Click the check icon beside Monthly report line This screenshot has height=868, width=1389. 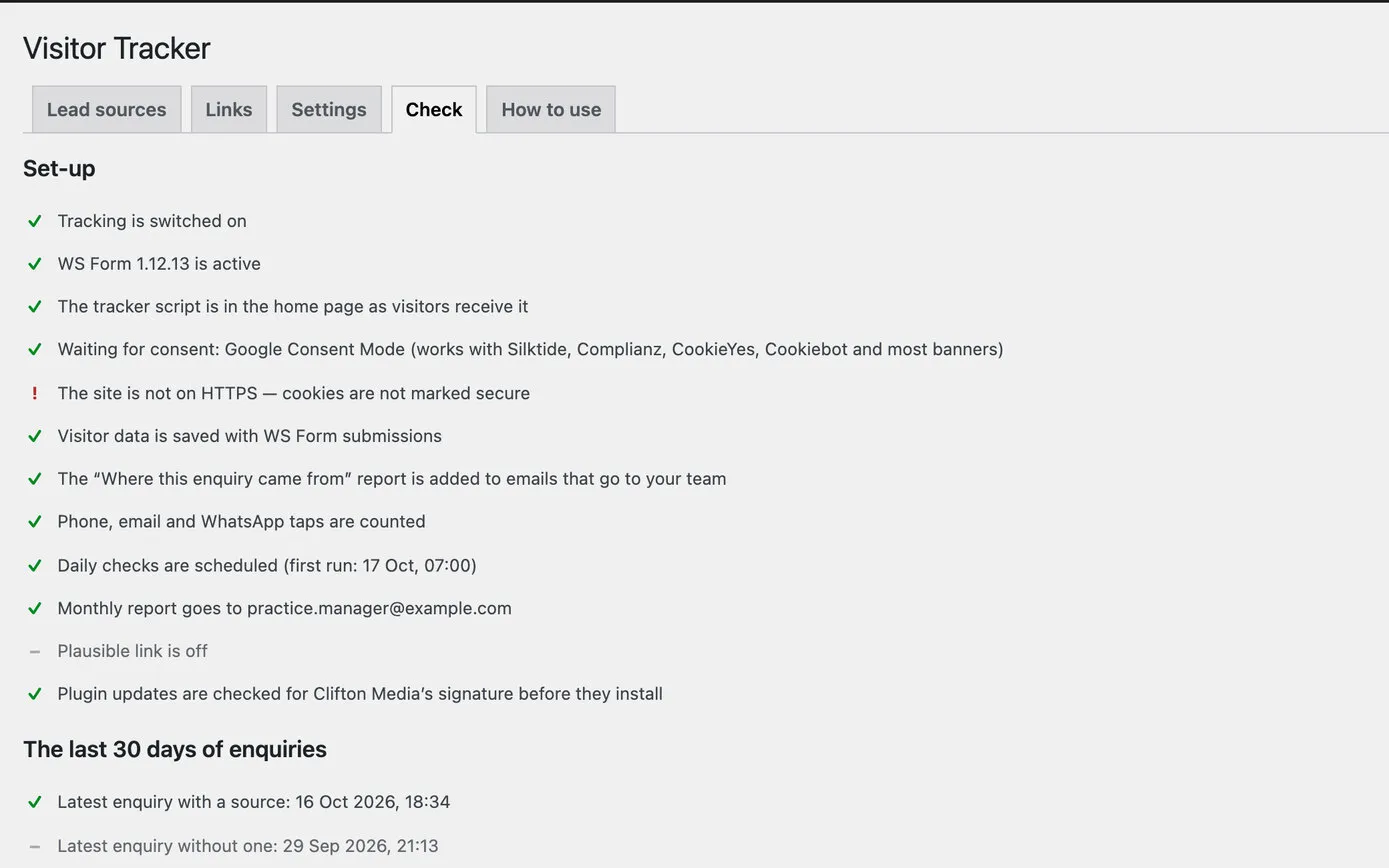click(x=35, y=609)
